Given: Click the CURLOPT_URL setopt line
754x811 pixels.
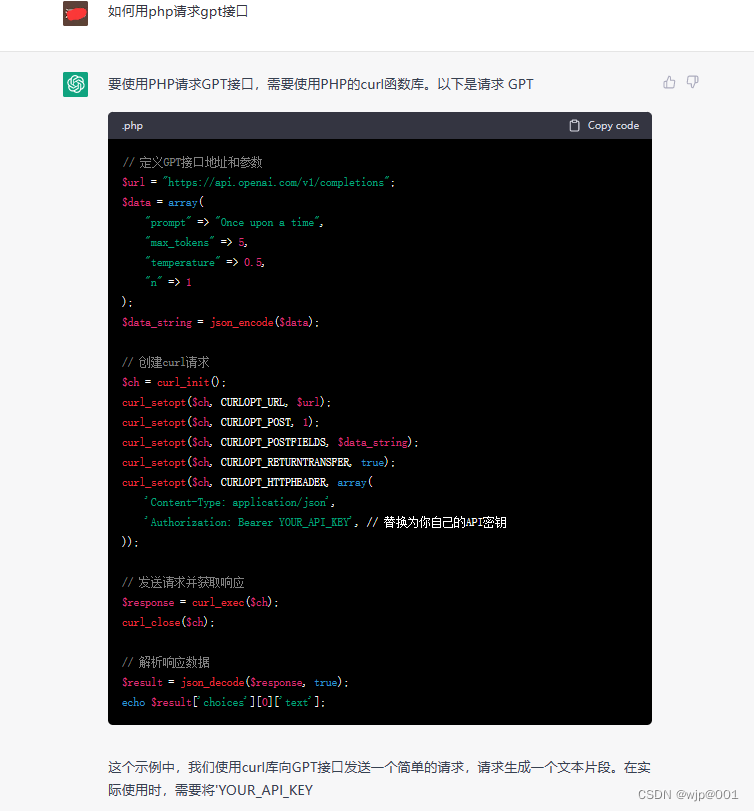Looking at the screenshot, I should [226, 402].
